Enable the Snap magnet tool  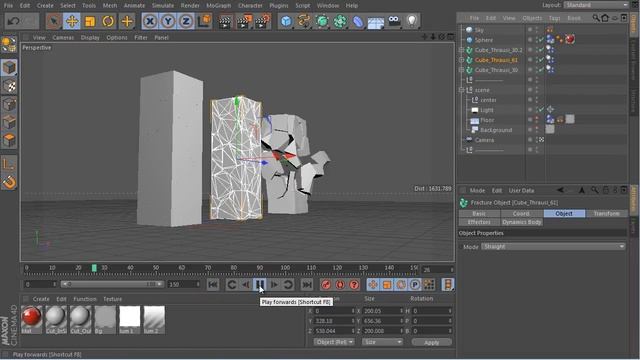[x=9, y=182]
